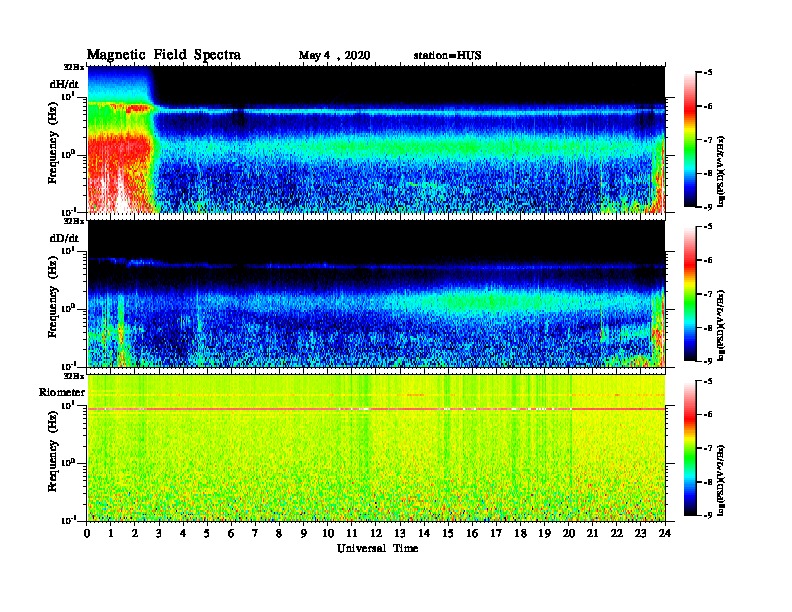
Task: Click the "14" hour tick label
Action: (424, 534)
